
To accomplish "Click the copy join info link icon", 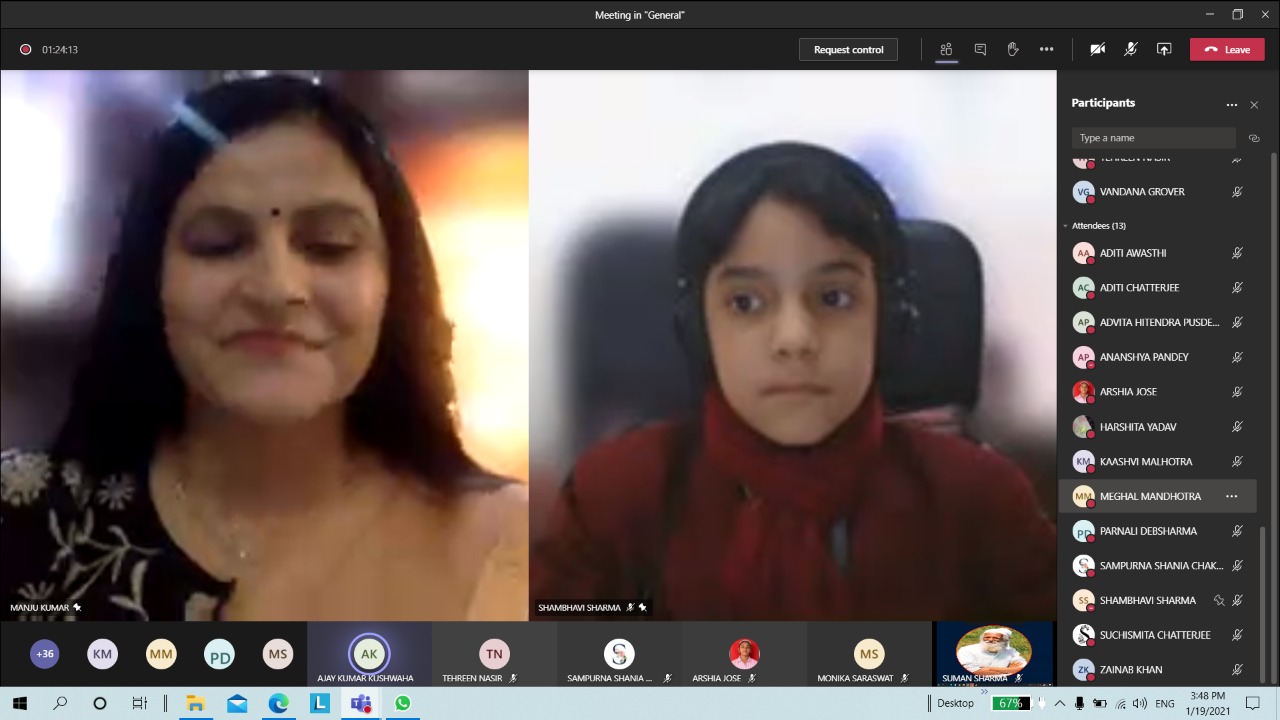I will [1254, 138].
